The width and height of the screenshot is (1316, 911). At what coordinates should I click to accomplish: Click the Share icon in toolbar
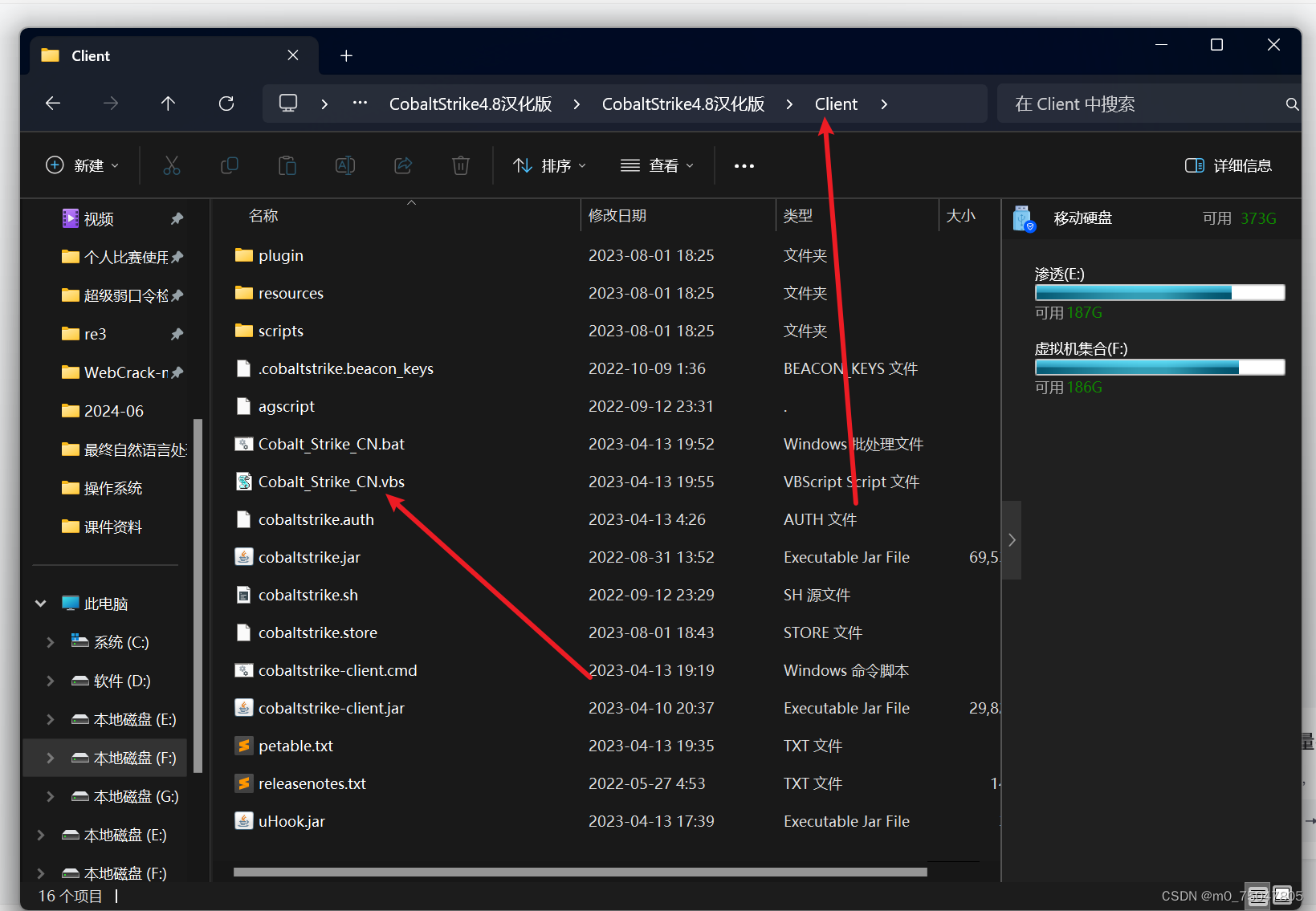[x=403, y=165]
